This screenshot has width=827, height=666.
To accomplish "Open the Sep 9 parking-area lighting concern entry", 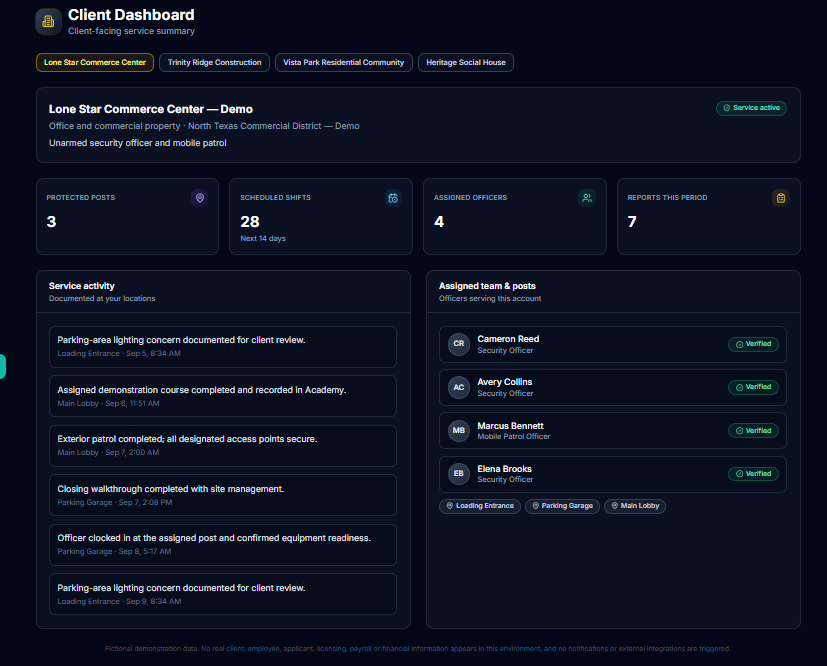I will [223, 594].
